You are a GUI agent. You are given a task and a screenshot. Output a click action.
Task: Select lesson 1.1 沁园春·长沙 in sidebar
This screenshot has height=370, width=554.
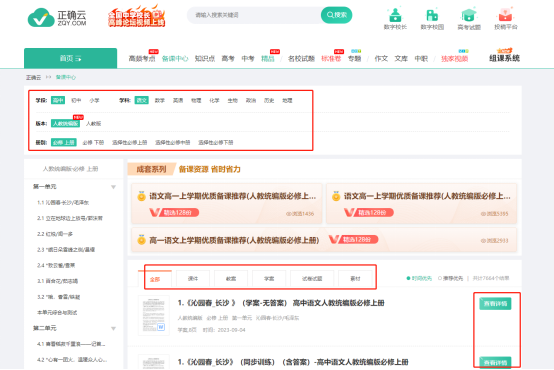63,202
